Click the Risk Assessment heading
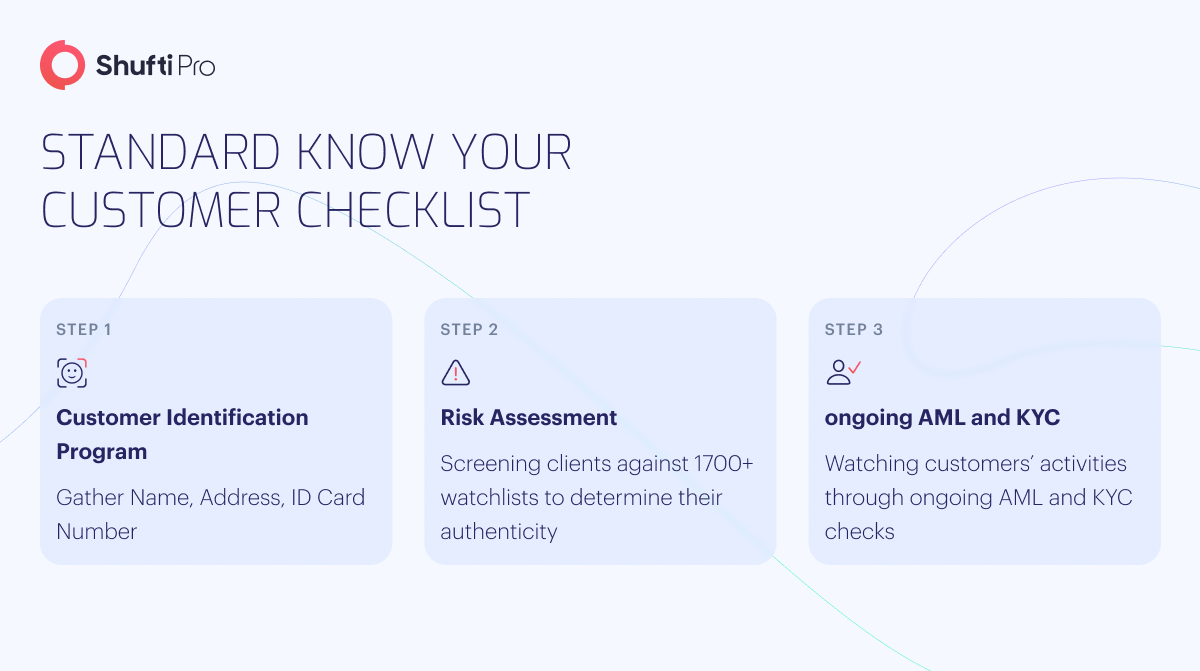Screen dimensions: 1200x671 point(529,417)
